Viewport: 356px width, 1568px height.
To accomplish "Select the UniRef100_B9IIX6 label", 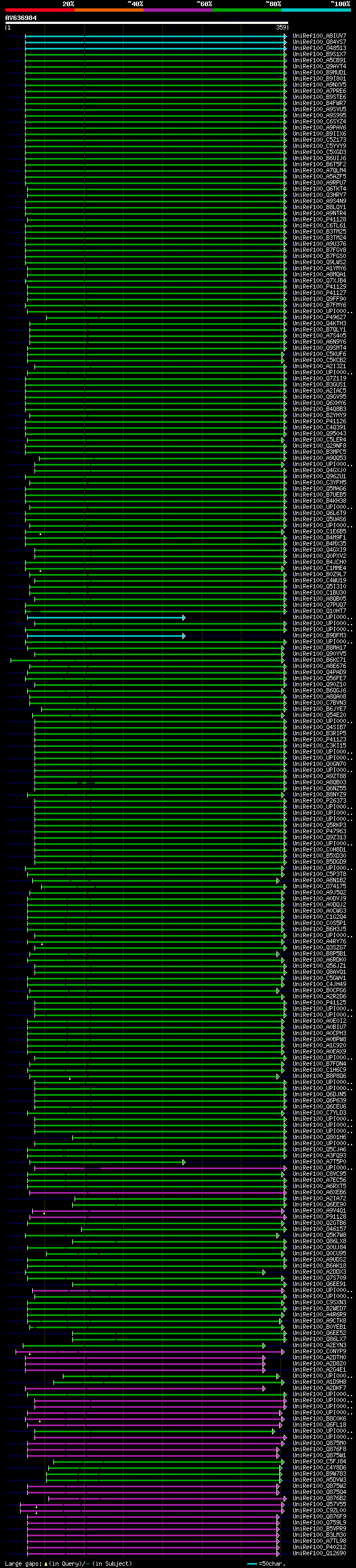I will point(319,133).
